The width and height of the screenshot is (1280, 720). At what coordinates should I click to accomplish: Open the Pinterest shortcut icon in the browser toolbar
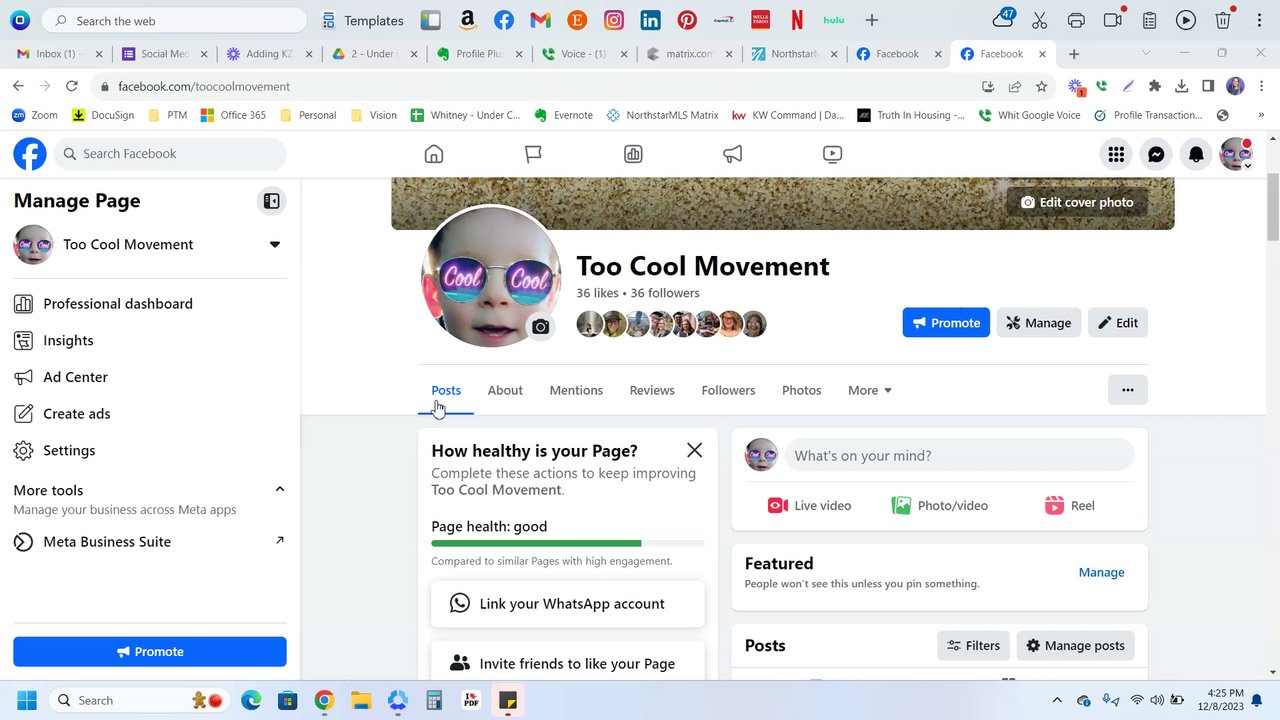click(687, 20)
